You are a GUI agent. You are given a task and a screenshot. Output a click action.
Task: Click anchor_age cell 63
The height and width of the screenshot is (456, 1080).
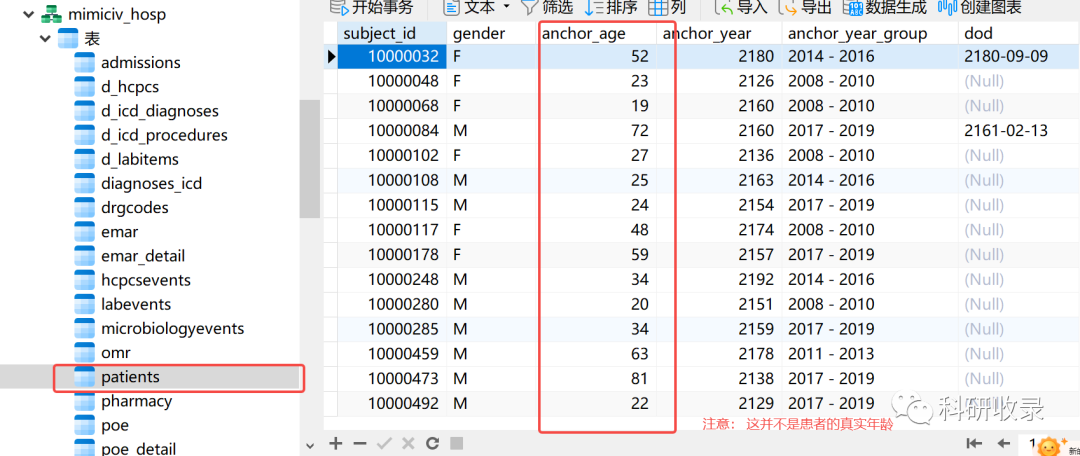597,353
